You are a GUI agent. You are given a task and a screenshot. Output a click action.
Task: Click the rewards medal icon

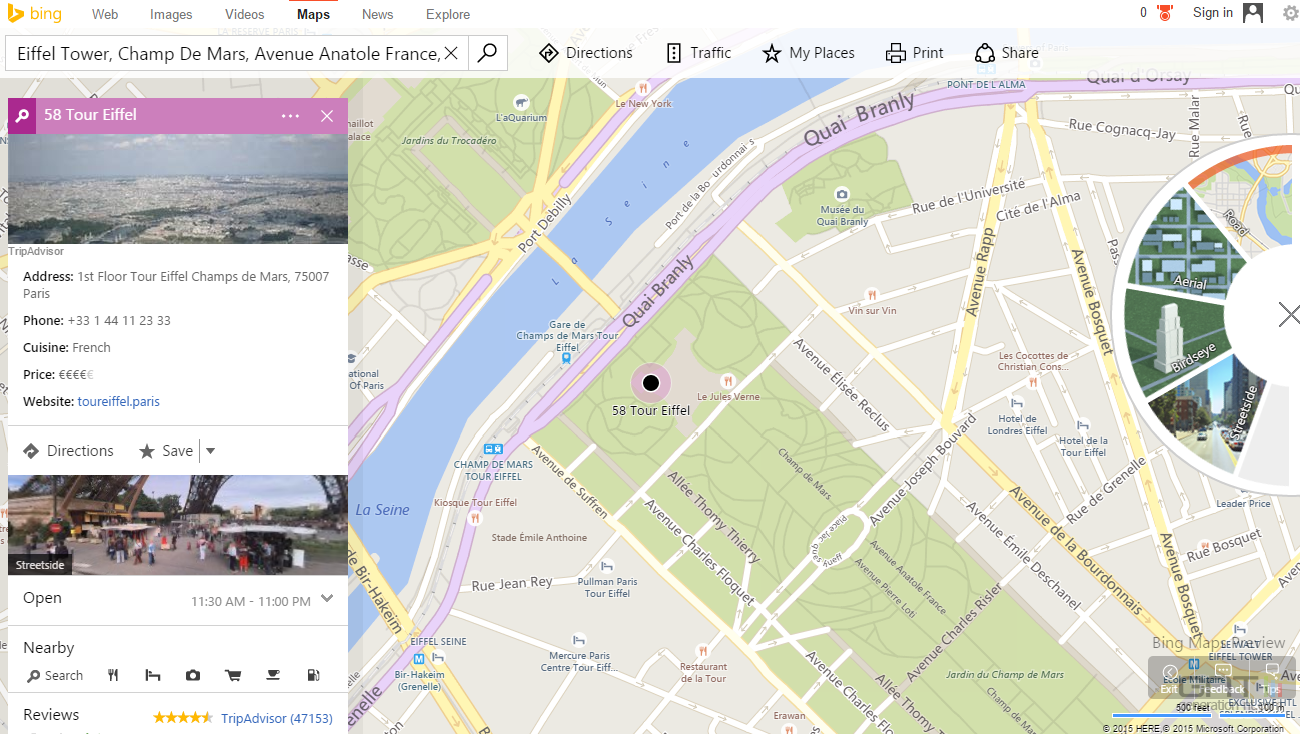coord(1164,14)
